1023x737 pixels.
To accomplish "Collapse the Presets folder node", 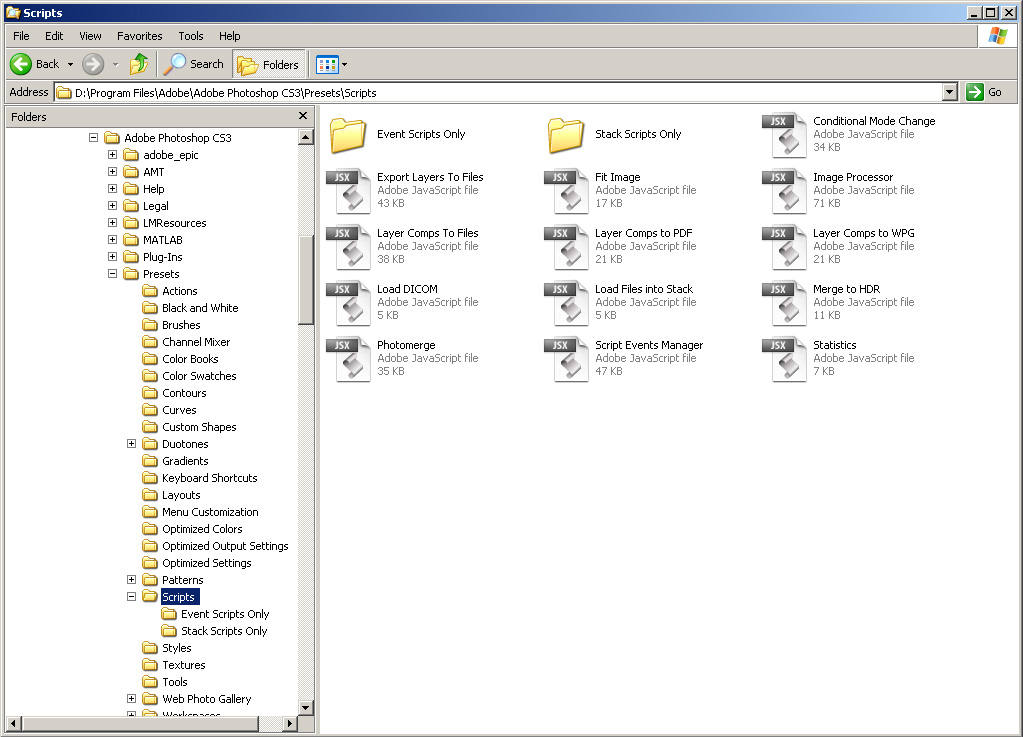I will pyautogui.click(x=112, y=273).
